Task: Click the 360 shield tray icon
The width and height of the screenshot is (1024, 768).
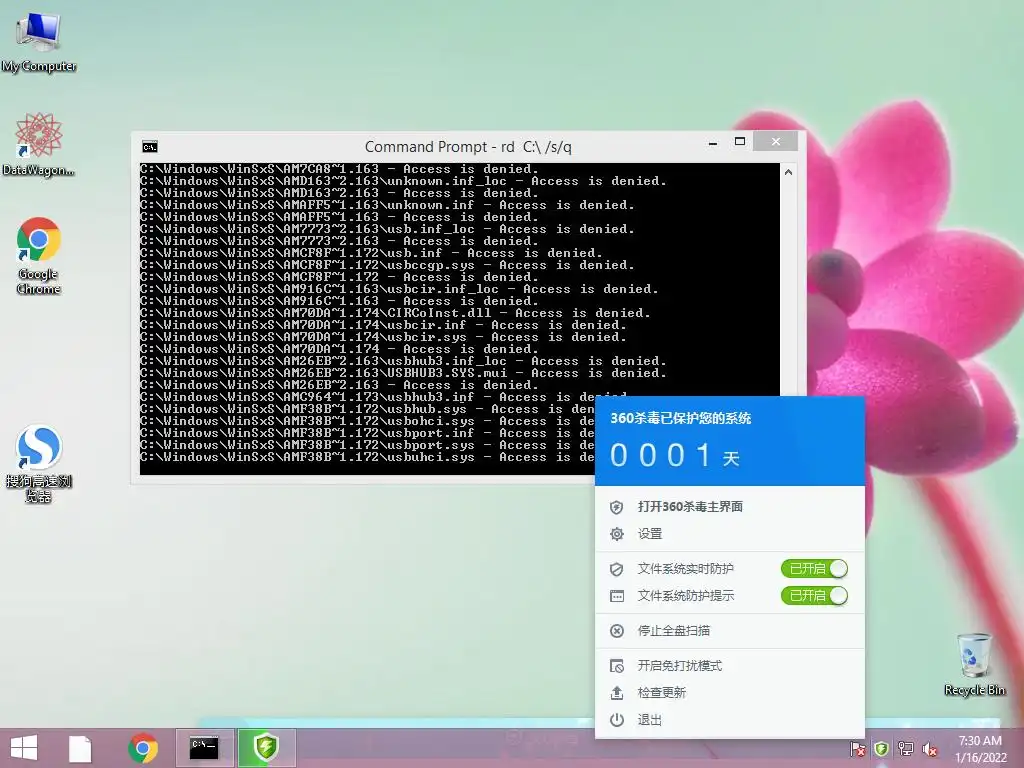Action: [881, 748]
